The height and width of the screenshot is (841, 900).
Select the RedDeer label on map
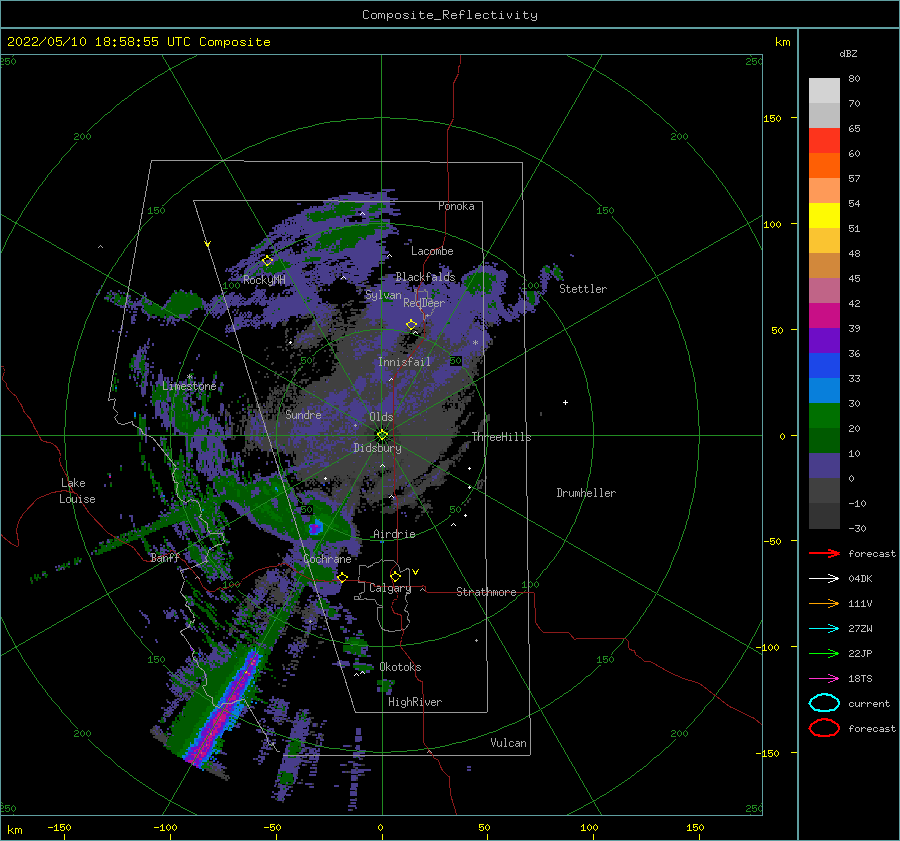pos(424,303)
